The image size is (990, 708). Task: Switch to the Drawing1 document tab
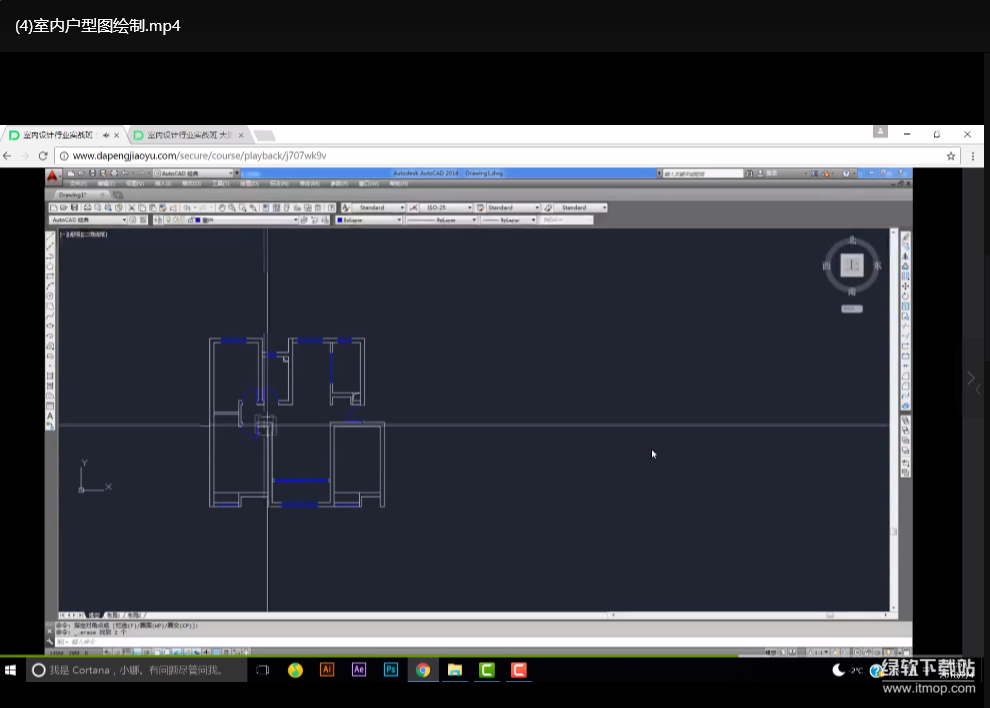[x=73, y=195]
